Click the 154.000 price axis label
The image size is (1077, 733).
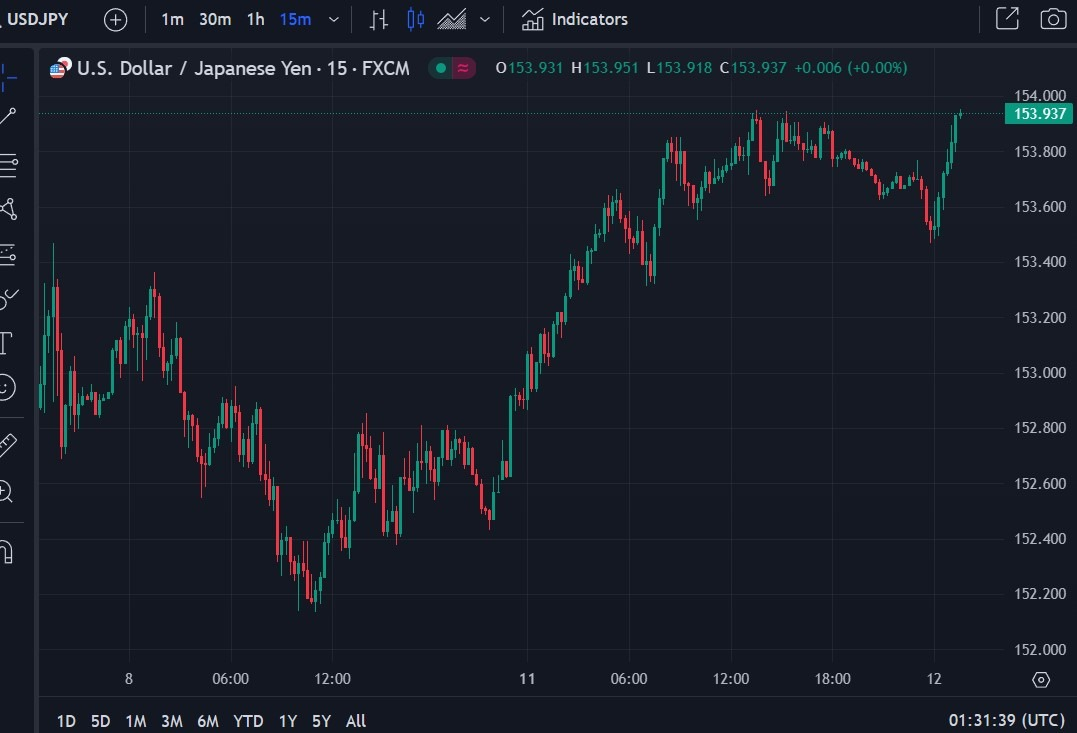coord(1040,95)
